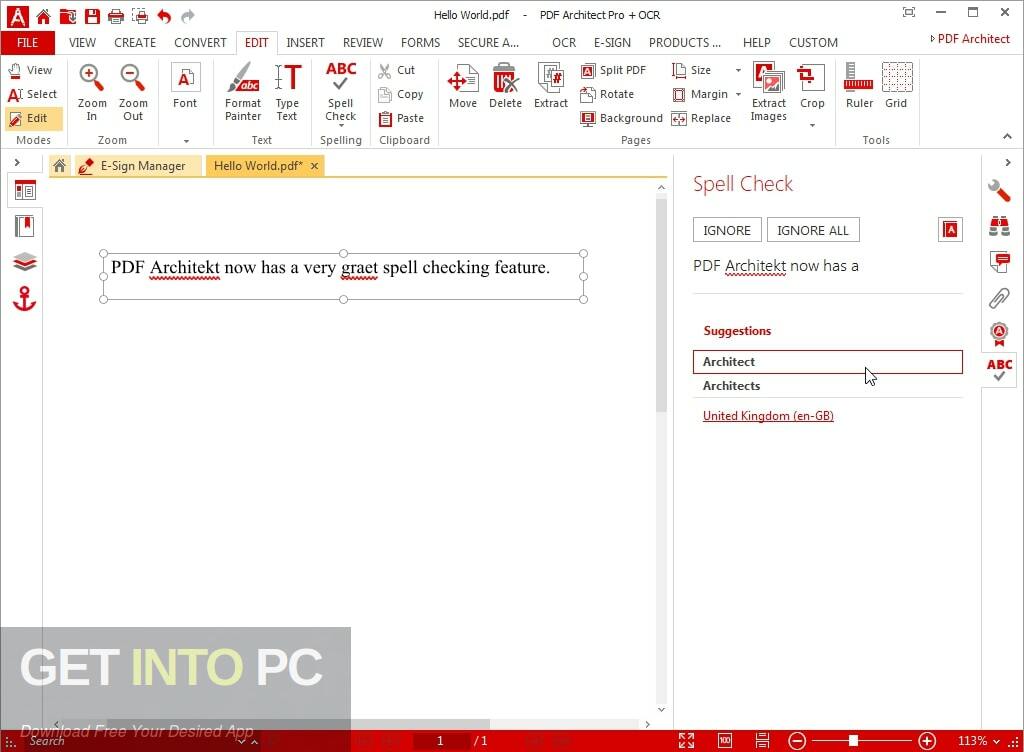Open the zoom percentage dropdown
This screenshot has height=752, width=1024.
point(997,741)
